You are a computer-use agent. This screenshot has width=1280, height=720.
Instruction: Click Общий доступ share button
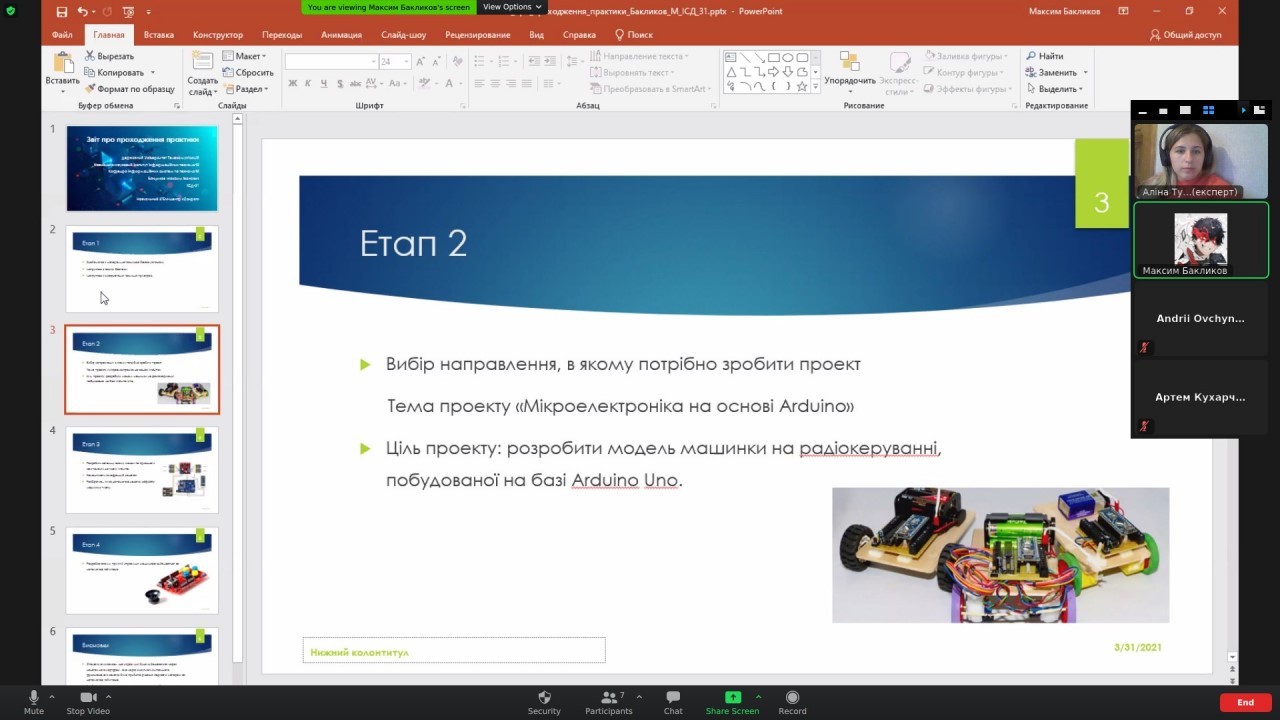pyautogui.click(x=1186, y=34)
